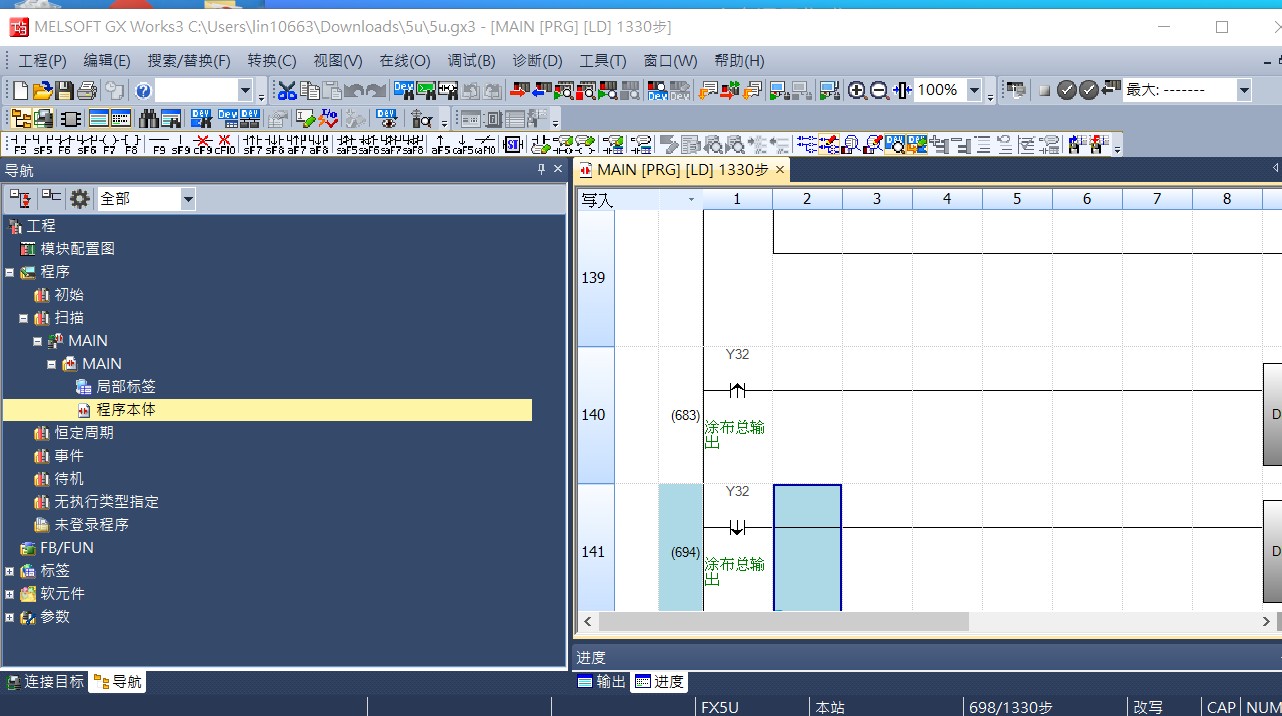Click the Zoom Out magnifier icon

pyautogui.click(x=879, y=91)
